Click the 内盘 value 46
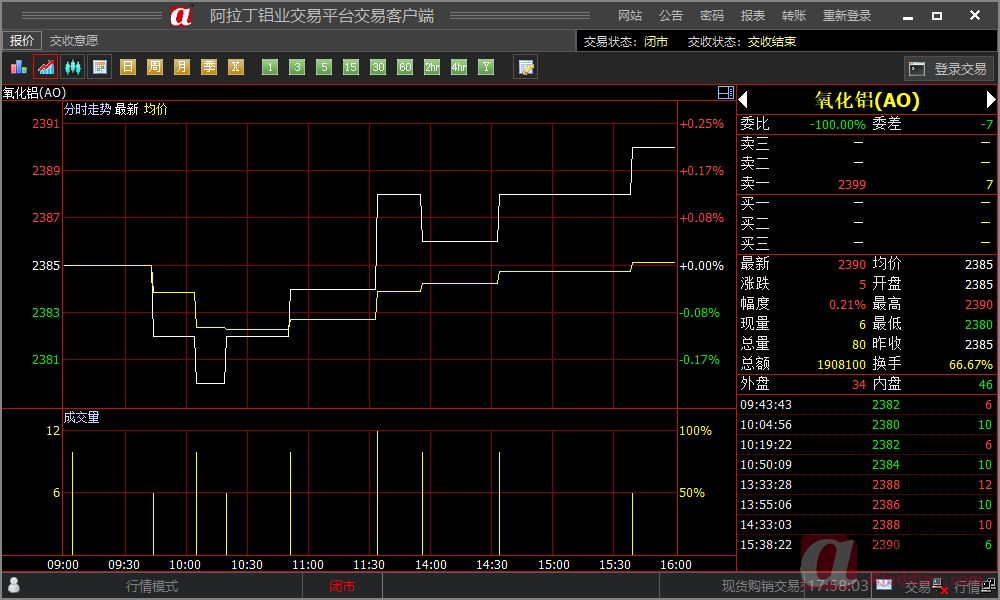Viewport: 1000px width, 600px height. (986, 384)
